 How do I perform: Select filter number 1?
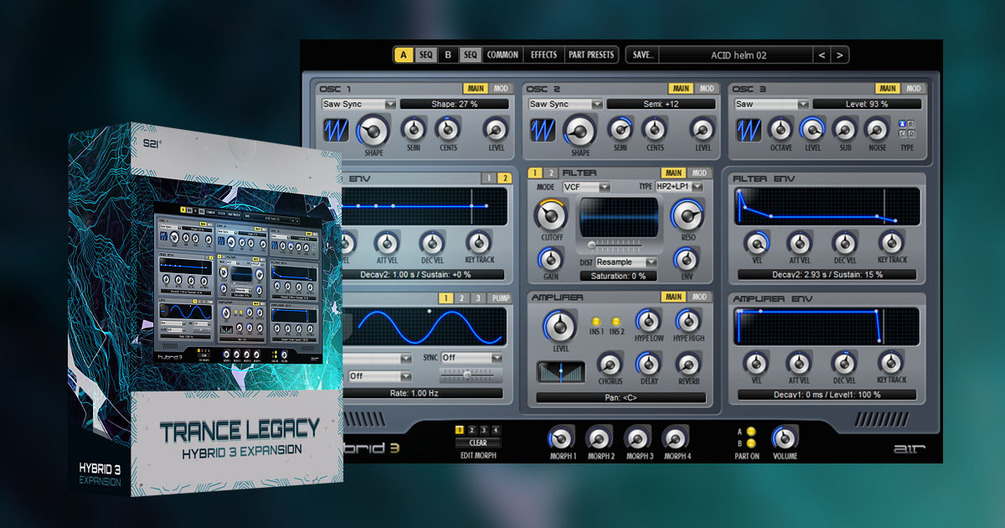(536, 173)
